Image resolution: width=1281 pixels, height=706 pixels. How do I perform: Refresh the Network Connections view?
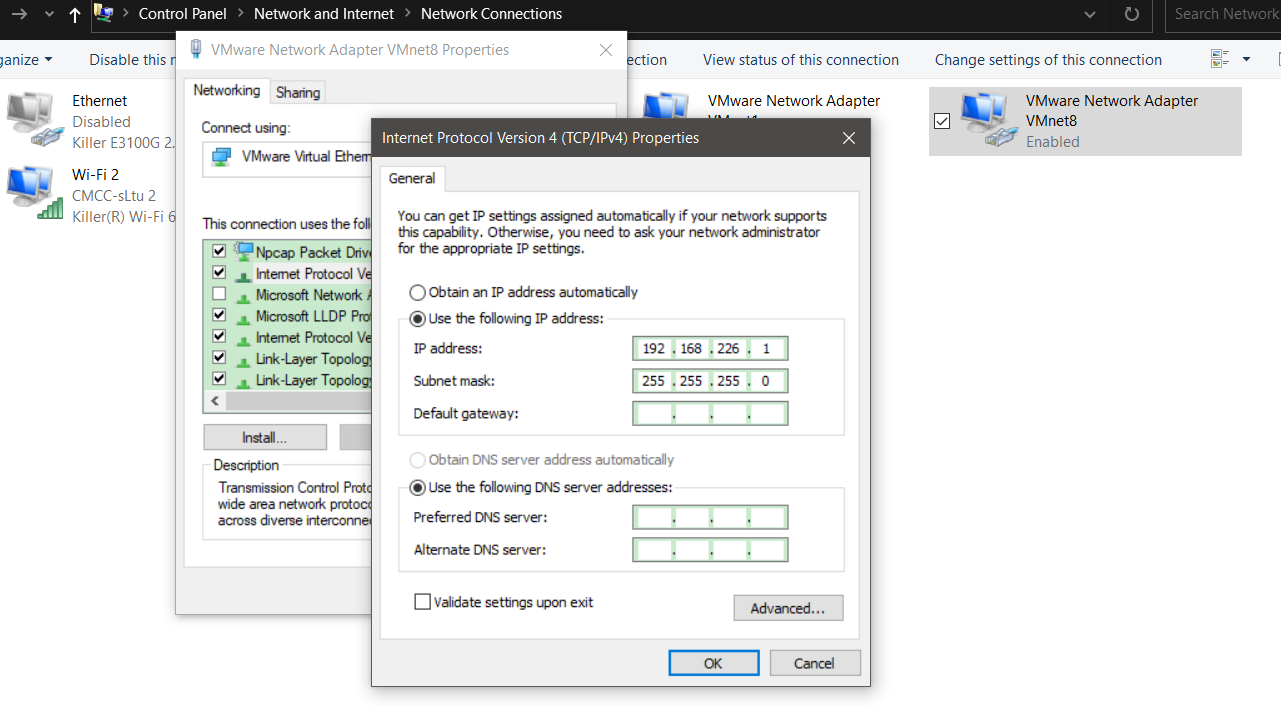[1131, 14]
